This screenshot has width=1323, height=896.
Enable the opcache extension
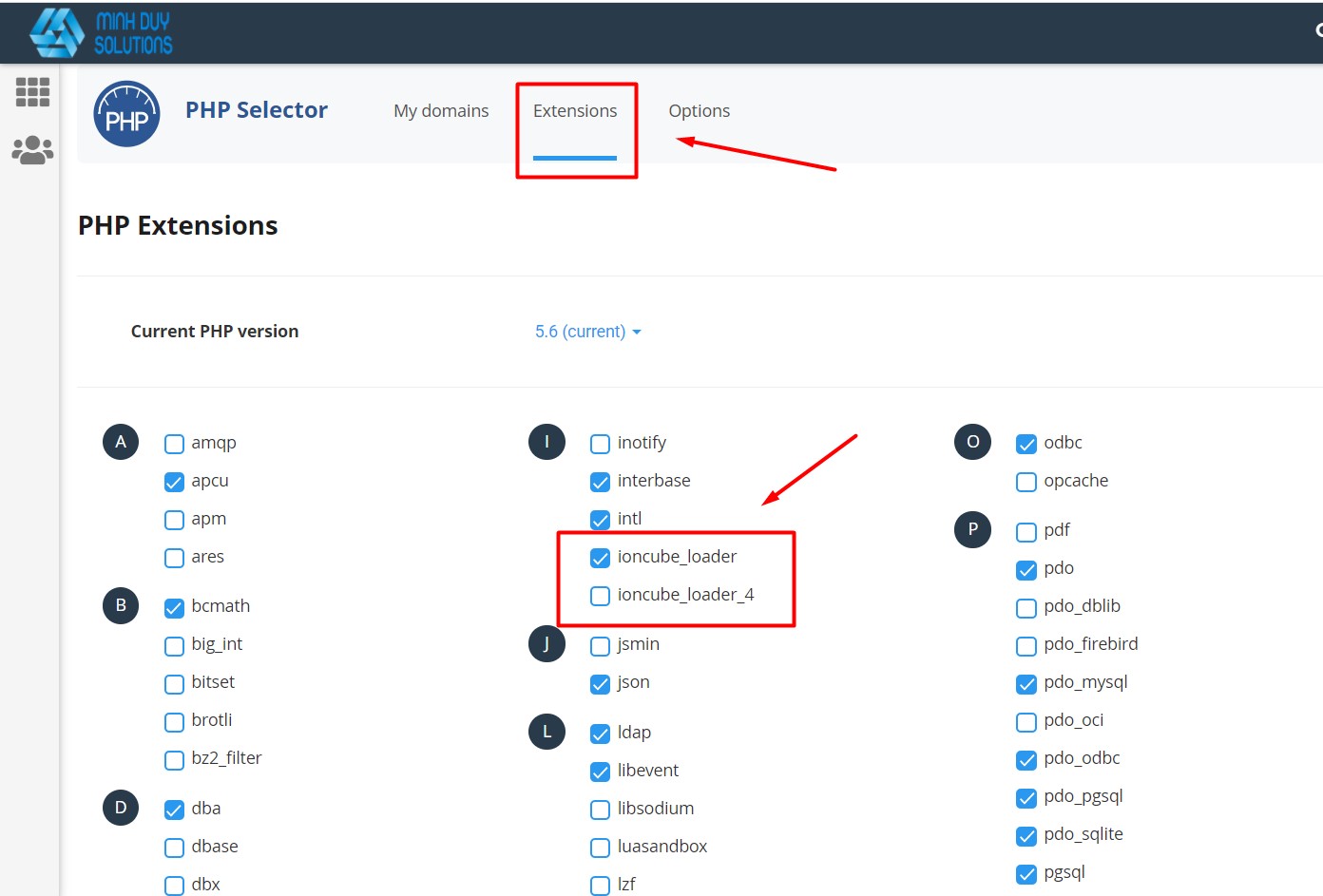[1026, 482]
